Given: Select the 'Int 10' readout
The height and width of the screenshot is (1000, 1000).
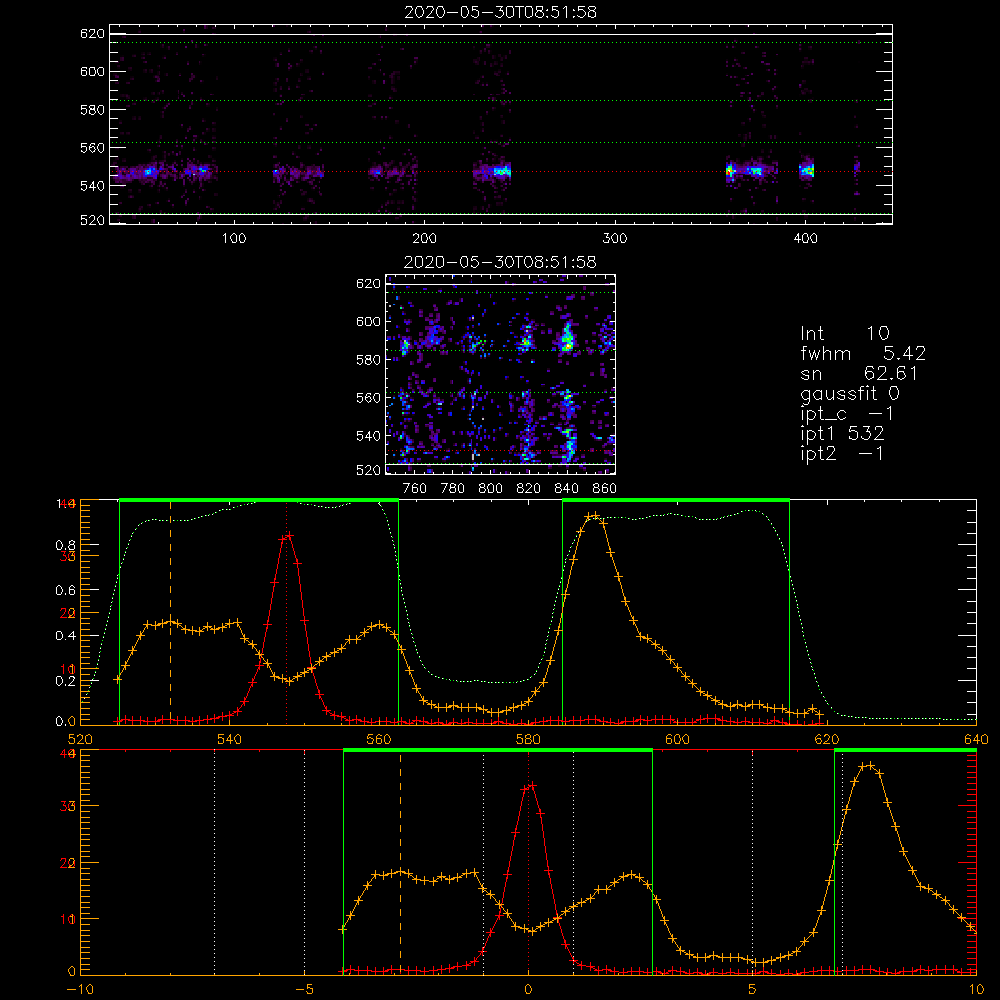Looking at the screenshot, I should (845, 334).
